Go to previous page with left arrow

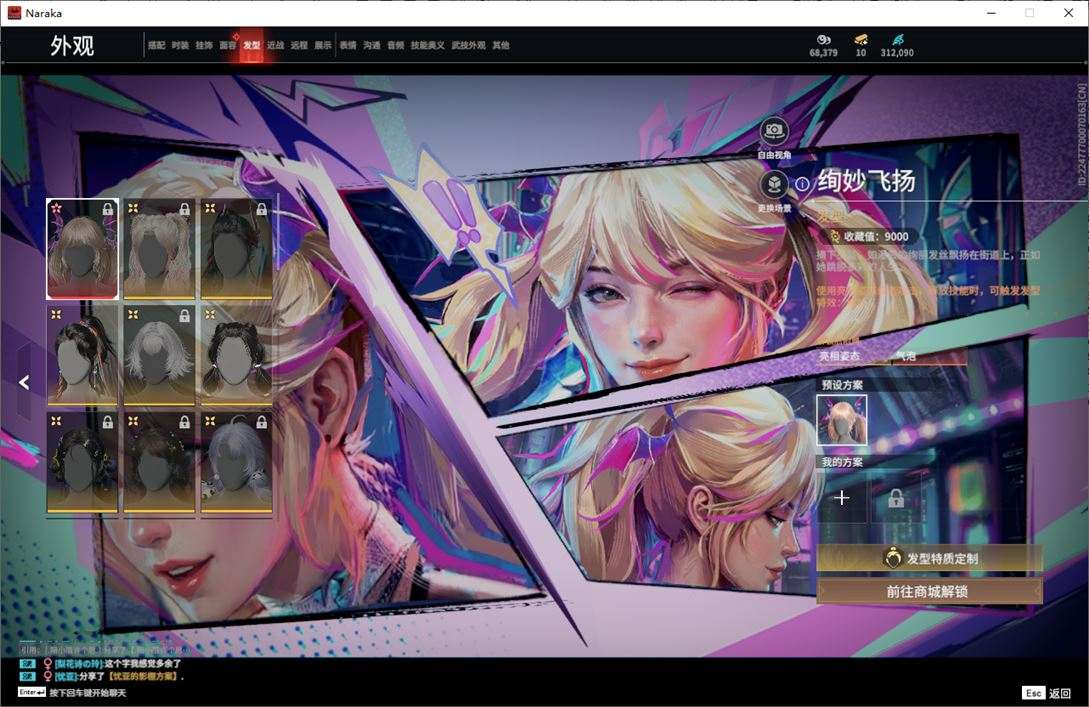tap(24, 382)
